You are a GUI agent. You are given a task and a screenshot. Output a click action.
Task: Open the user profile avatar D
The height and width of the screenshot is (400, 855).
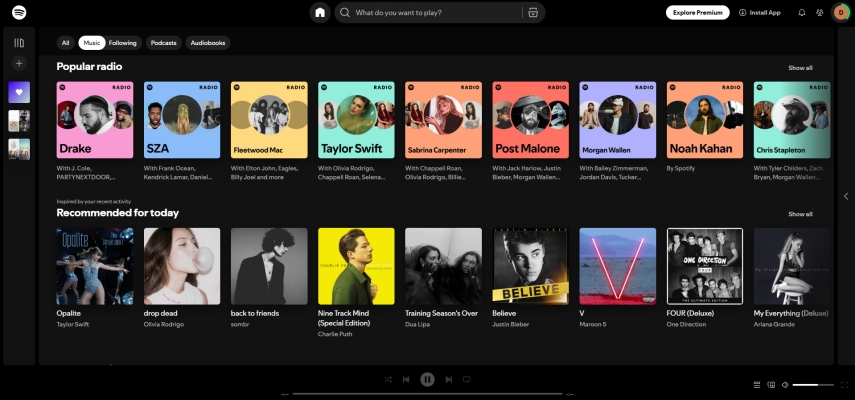[x=841, y=13]
